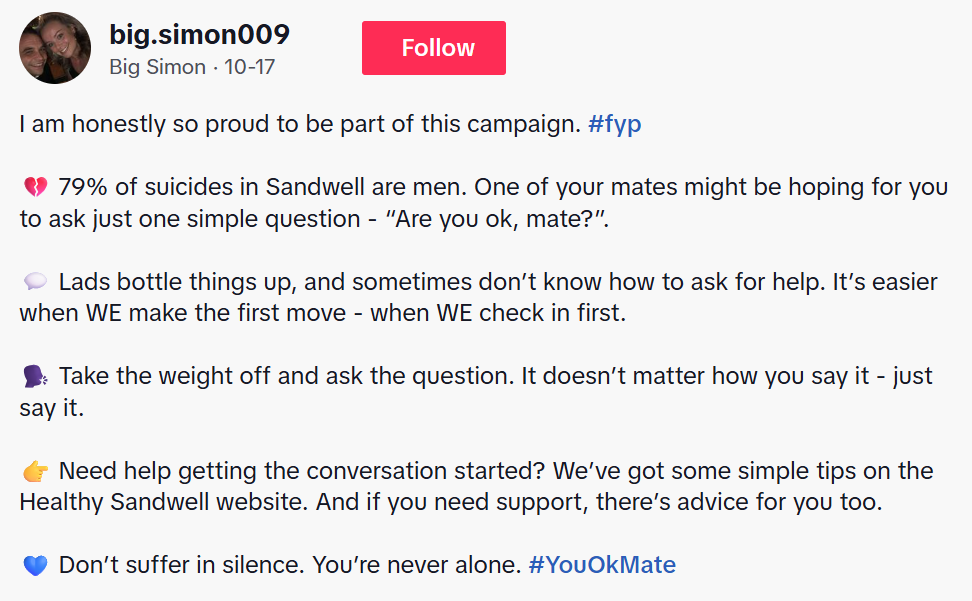Open big.simon009's profile avatar

56,48
